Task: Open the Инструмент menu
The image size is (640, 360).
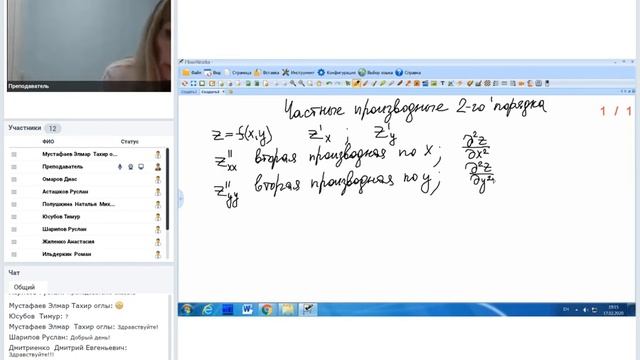Action: pyautogui.click(x=298, y=73)
